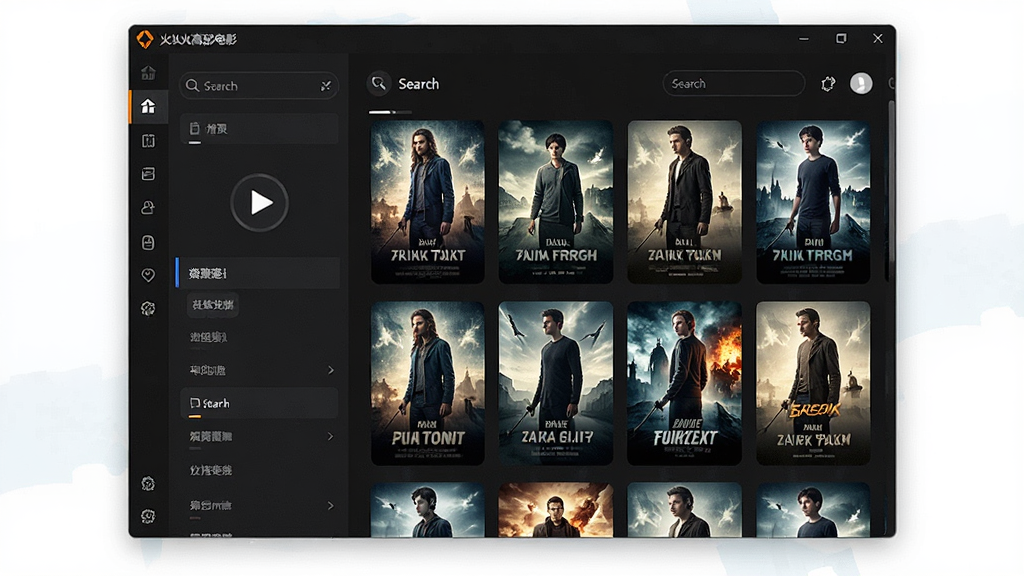Click the orange app logo in title bar

(145, 39)
